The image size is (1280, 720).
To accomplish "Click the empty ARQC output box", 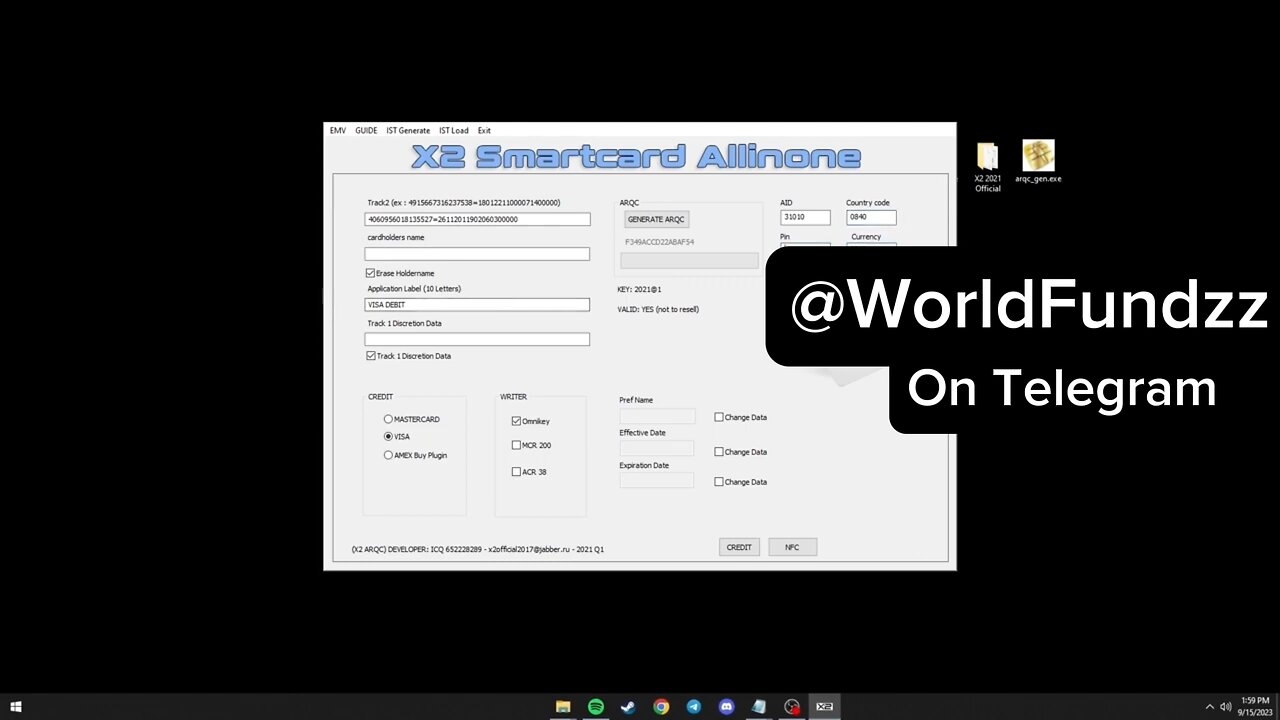I will pyautogui.click(x=689, y=260).
